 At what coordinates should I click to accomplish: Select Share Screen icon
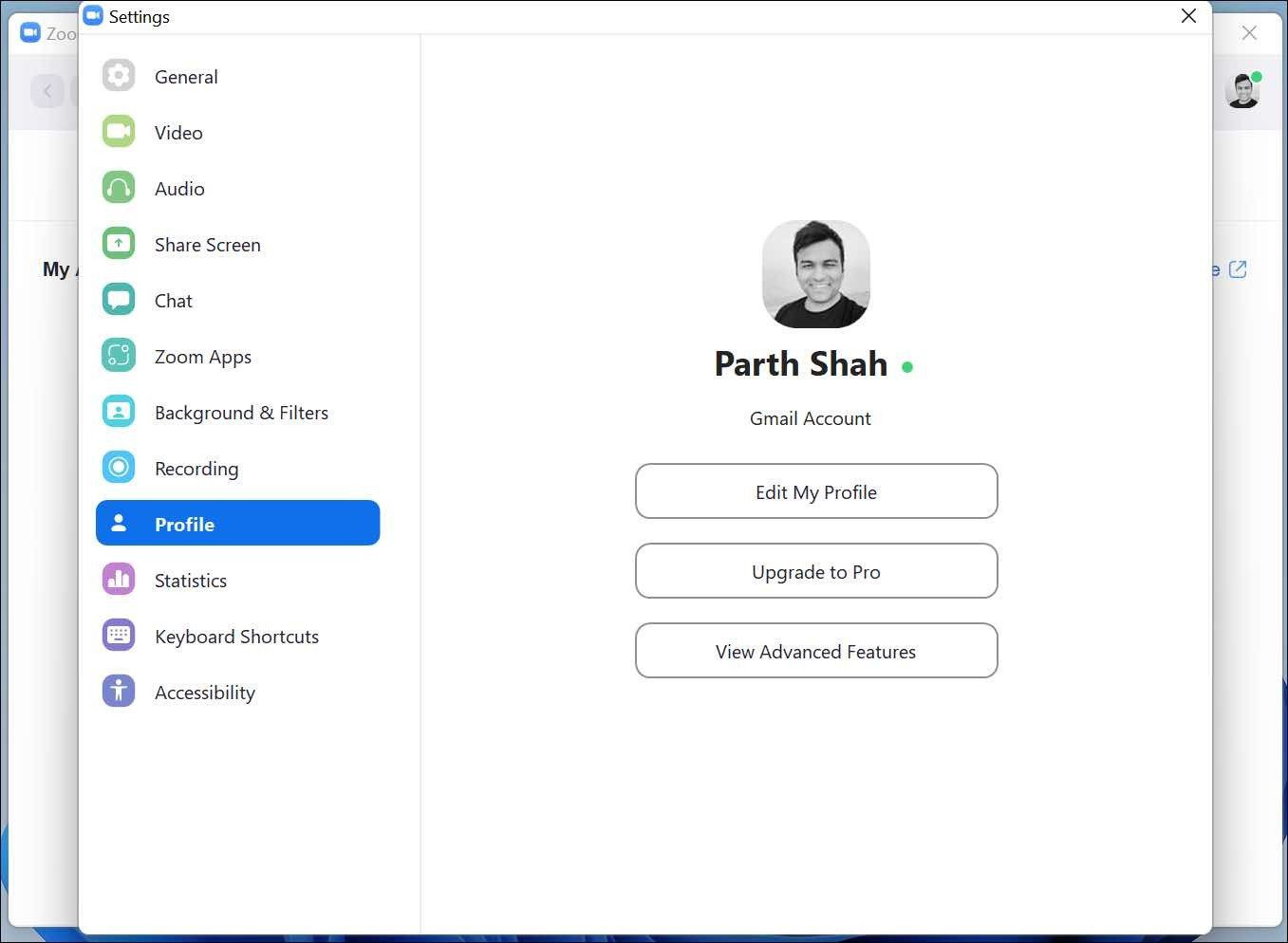(119, 244)
